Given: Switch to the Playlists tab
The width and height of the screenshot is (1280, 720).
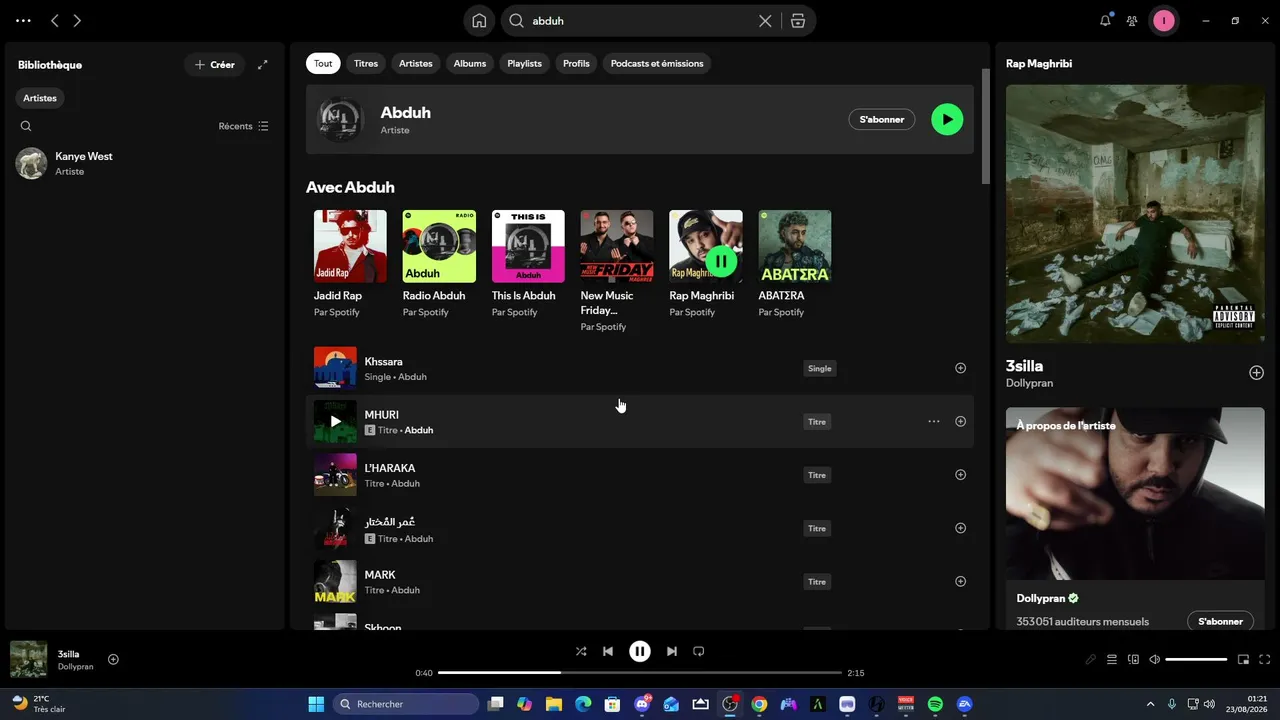Looking at the screenshot, I should pos(524,63).
